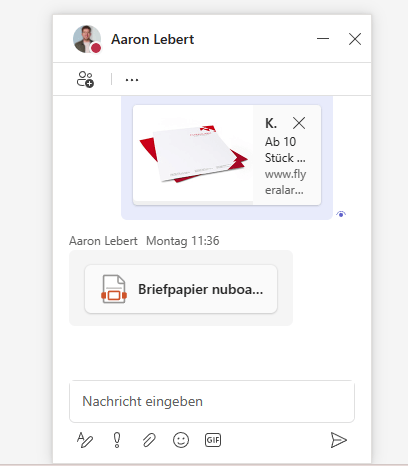408x466 pixels.
Task: Open the more options ellipsis menu
Action: [132, 80]
